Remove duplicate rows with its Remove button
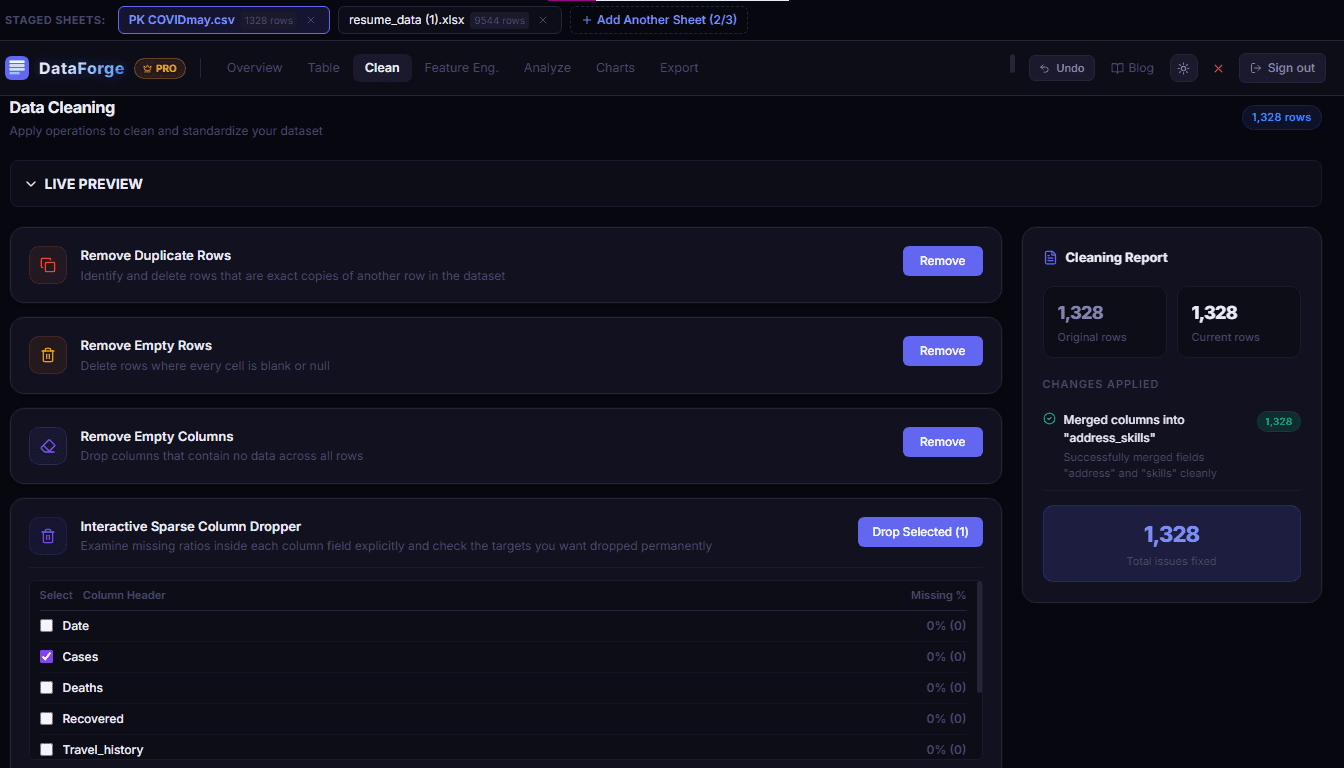Image resolution: width=1344 pixels, height=768 pixels. (x=943, y=261)
